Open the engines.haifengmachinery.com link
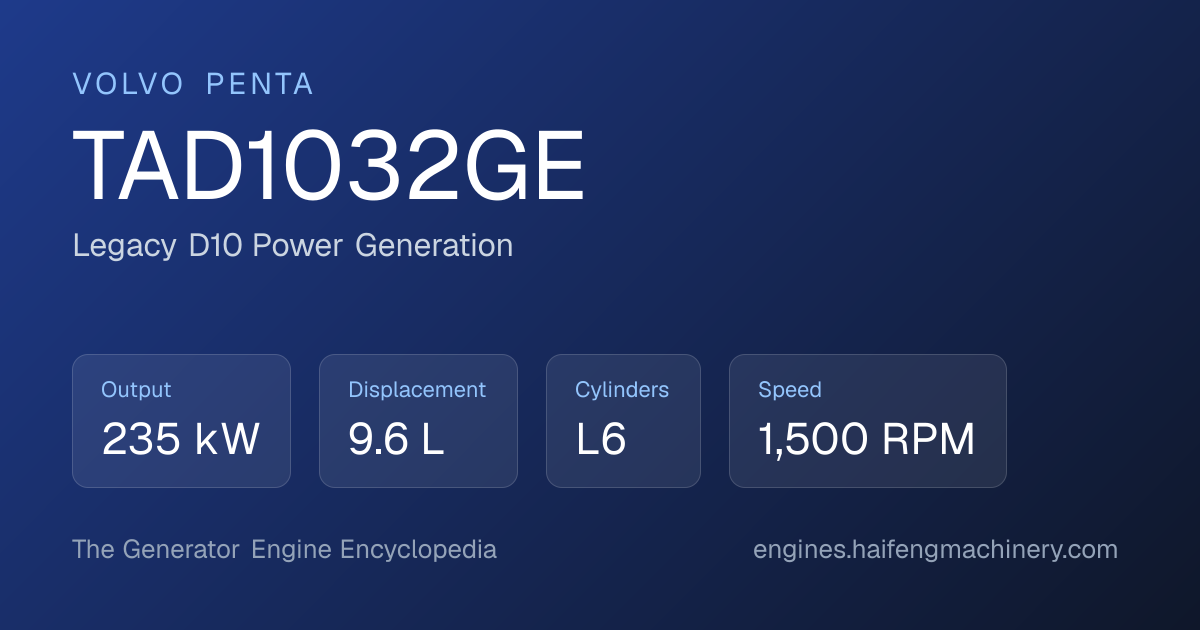This screenshot has width=1200, height=630. (935, 550)
